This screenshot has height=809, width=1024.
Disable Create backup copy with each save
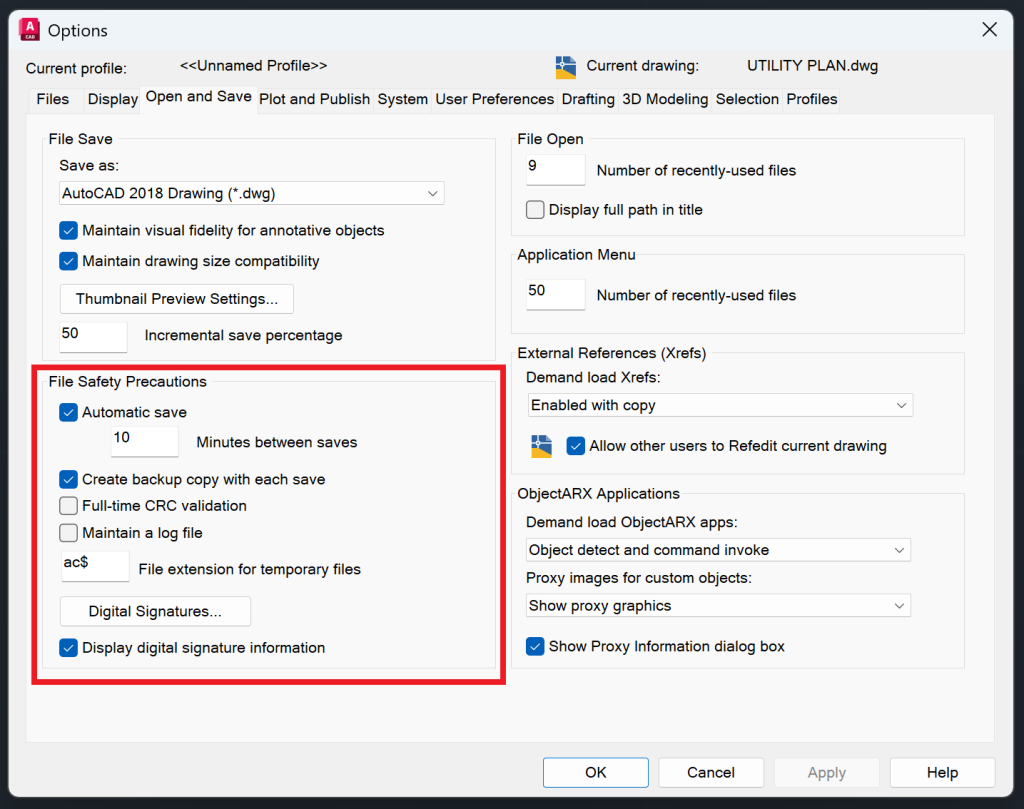point(68,479)
